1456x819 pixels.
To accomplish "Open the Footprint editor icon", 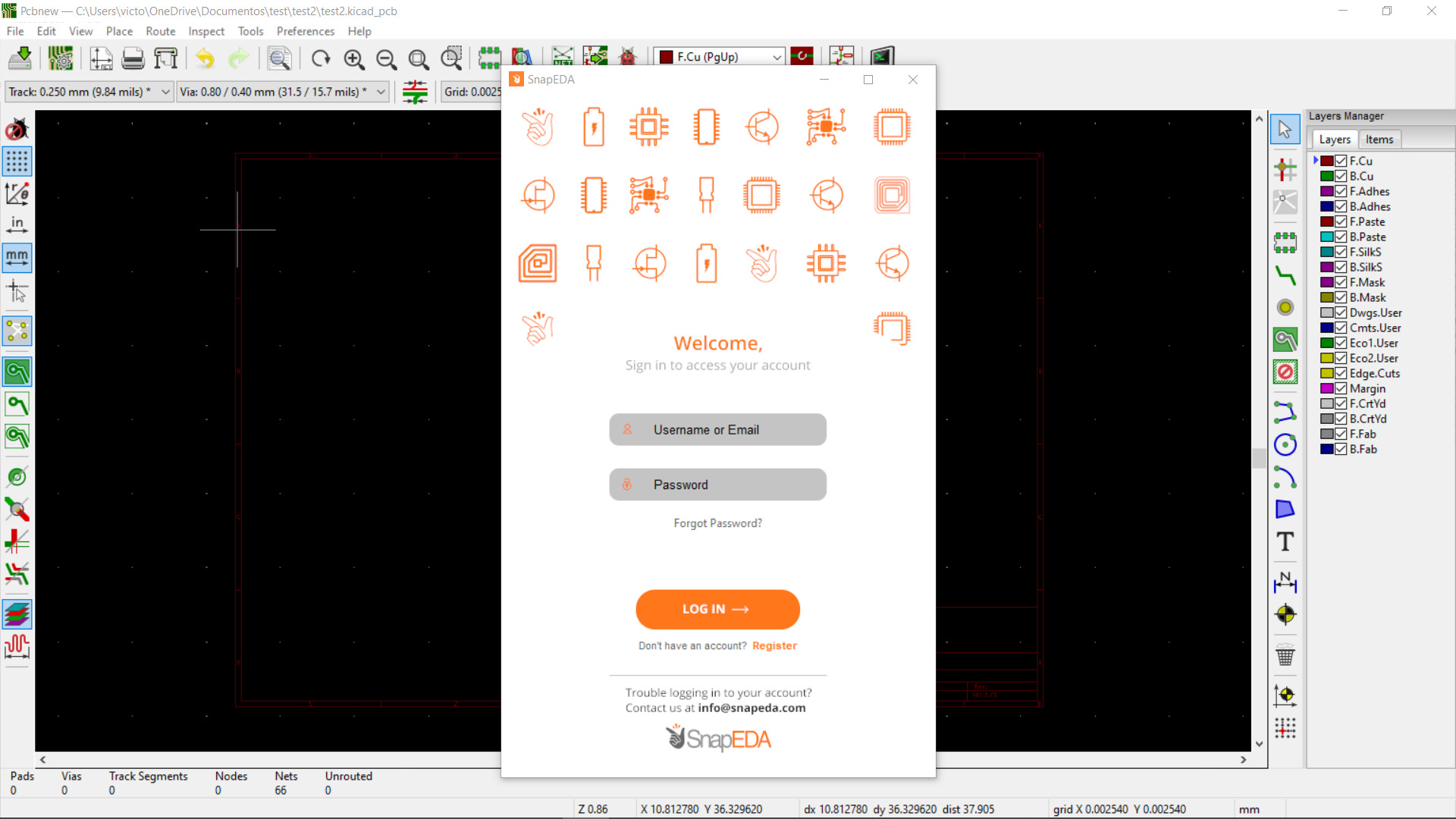I will click(489, 58).
